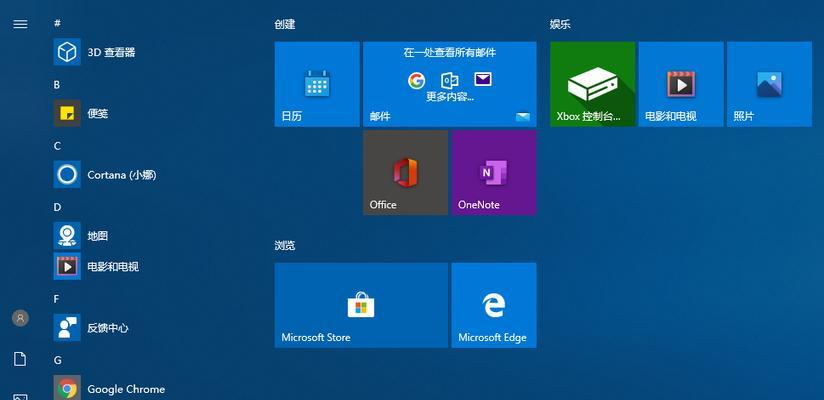Start Cortana (小娜) from the app list
Screen dimensions: 824x400
105,175
